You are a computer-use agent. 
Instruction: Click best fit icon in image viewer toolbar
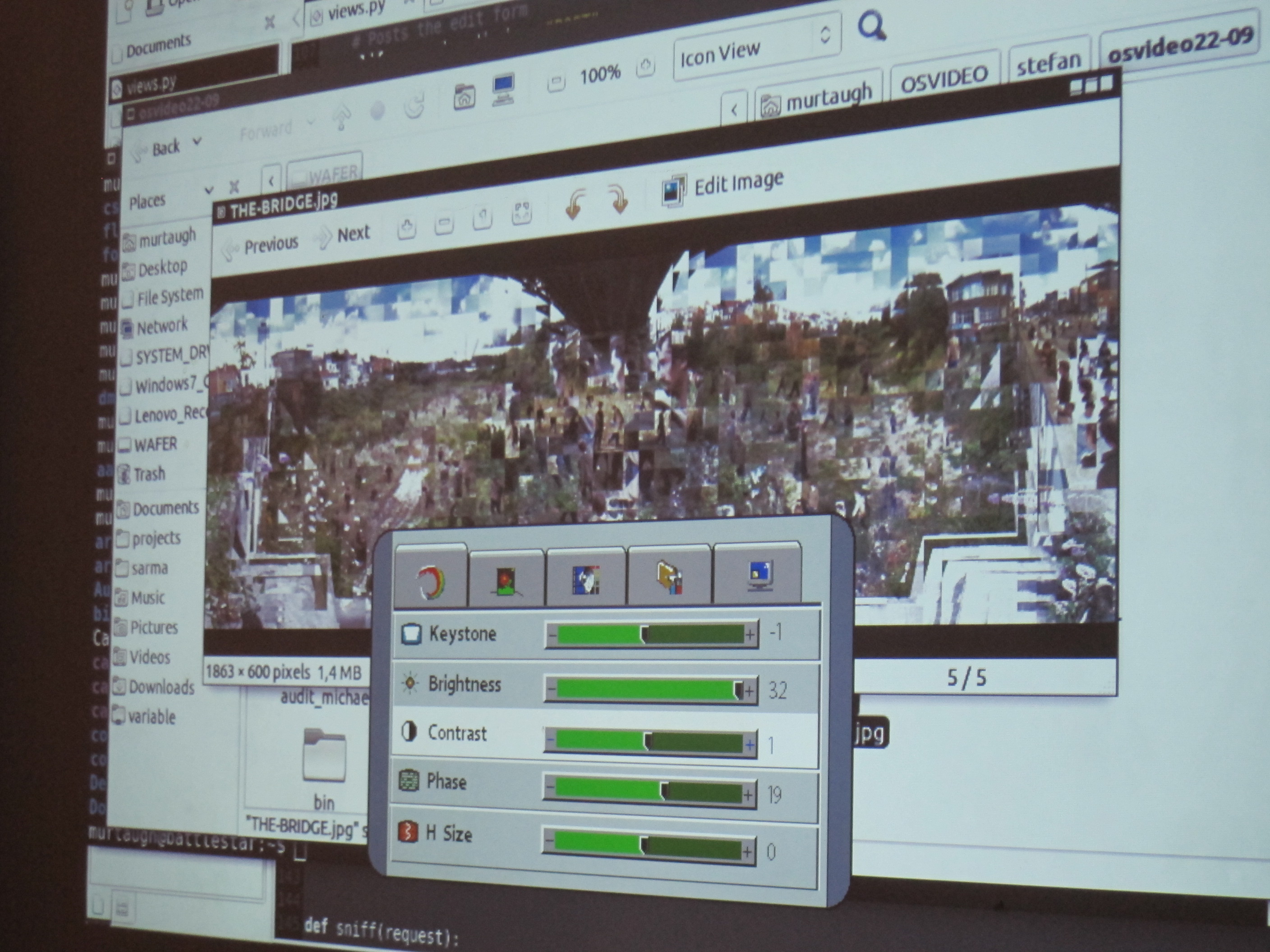[521, 213]
